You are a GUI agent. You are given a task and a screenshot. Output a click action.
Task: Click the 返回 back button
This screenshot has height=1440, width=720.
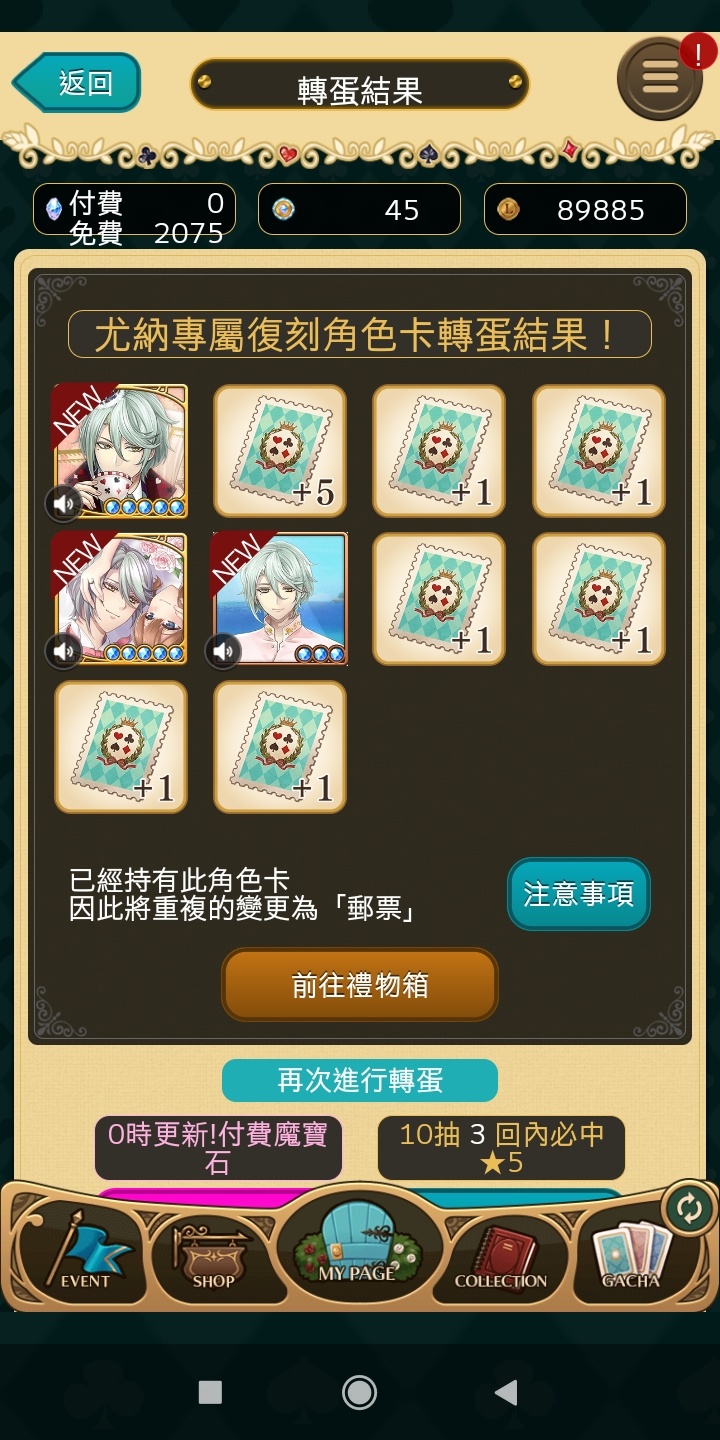[76, 82]
